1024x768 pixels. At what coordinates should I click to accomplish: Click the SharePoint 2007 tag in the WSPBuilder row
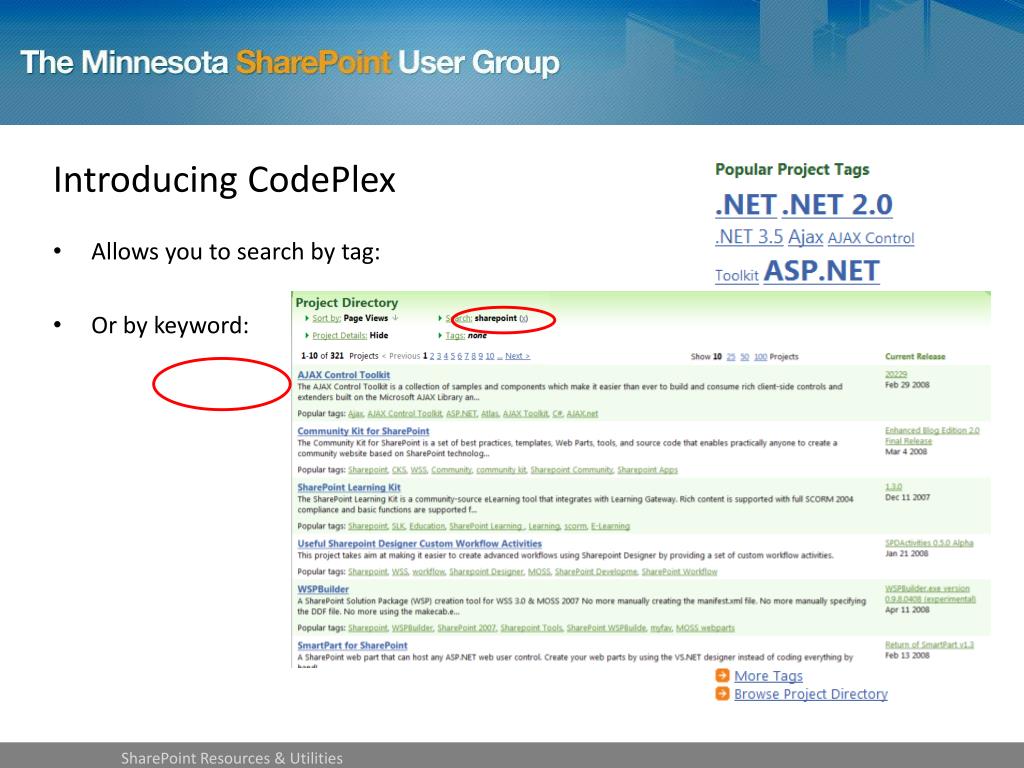(467, 628)
